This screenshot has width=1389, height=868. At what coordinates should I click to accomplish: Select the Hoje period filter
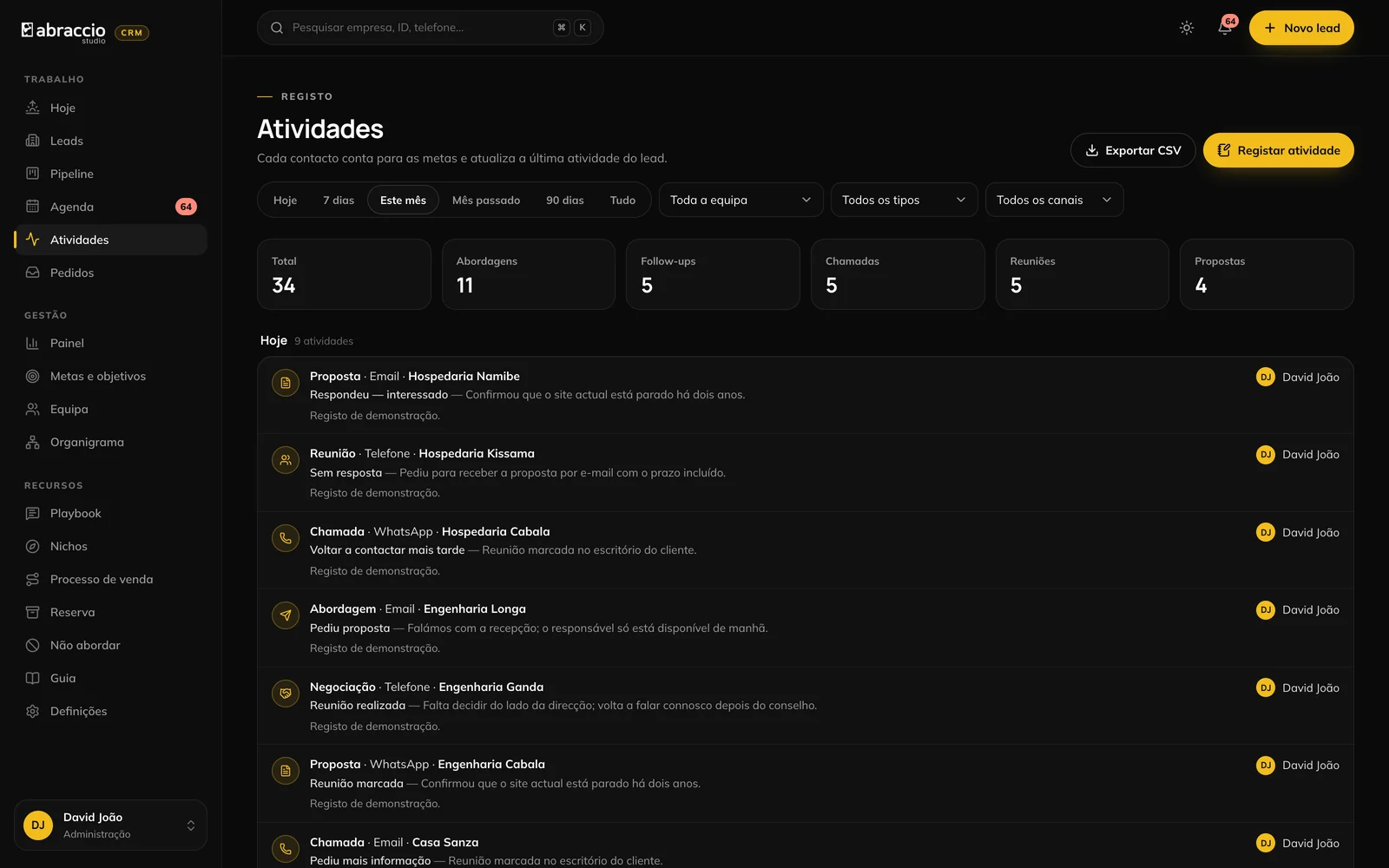(x=285, y=200)
